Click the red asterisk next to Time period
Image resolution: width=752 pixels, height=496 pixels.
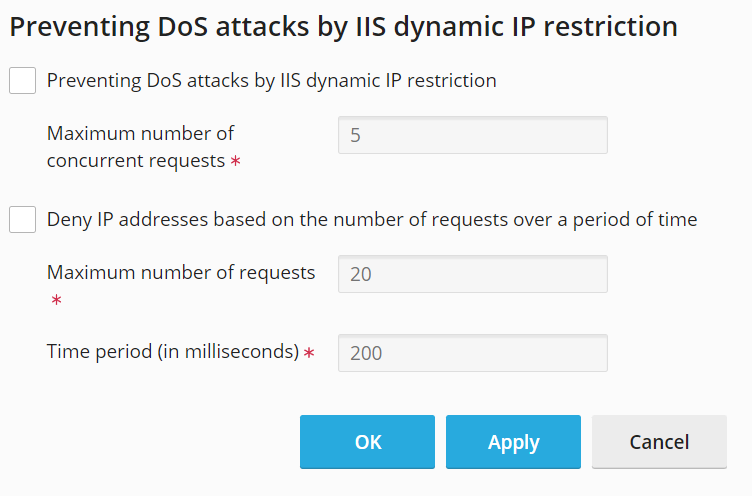[309, 353]
